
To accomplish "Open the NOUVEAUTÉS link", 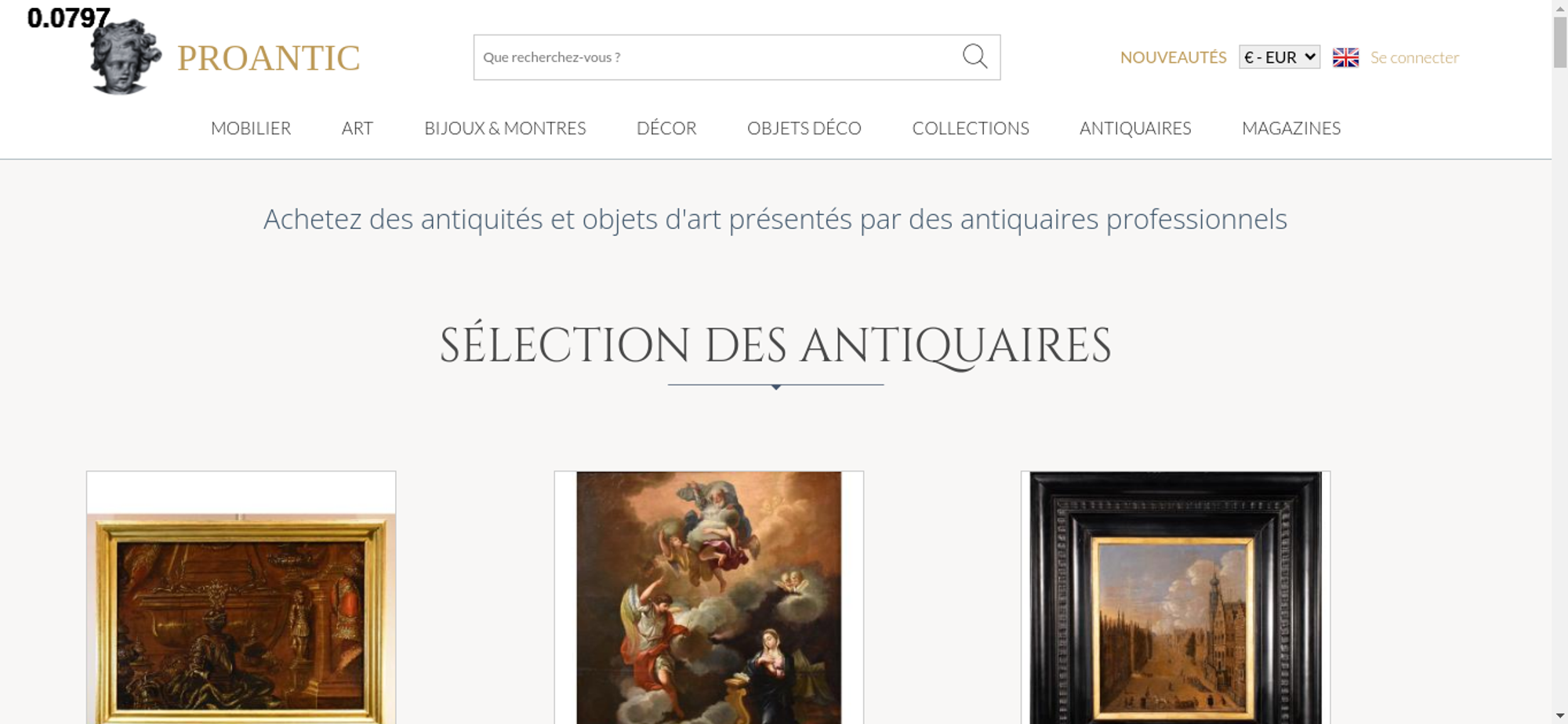I will pos(1173,57).
